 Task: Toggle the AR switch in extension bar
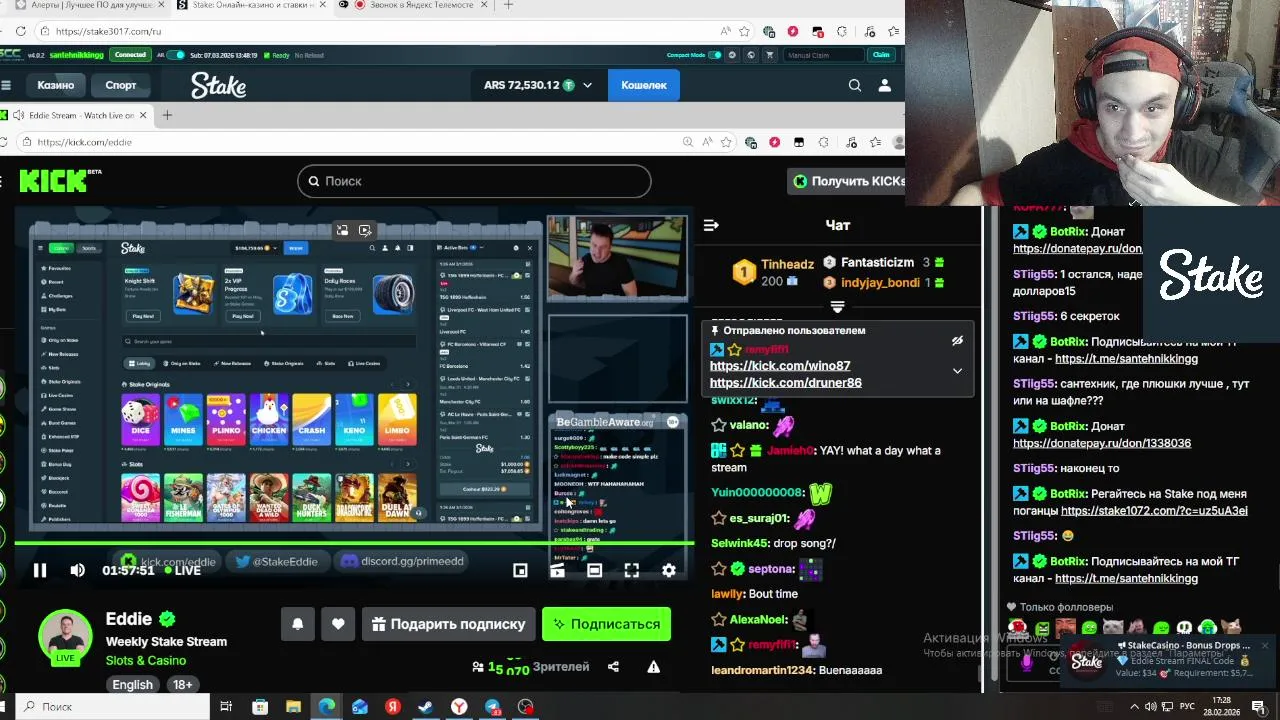173,55
